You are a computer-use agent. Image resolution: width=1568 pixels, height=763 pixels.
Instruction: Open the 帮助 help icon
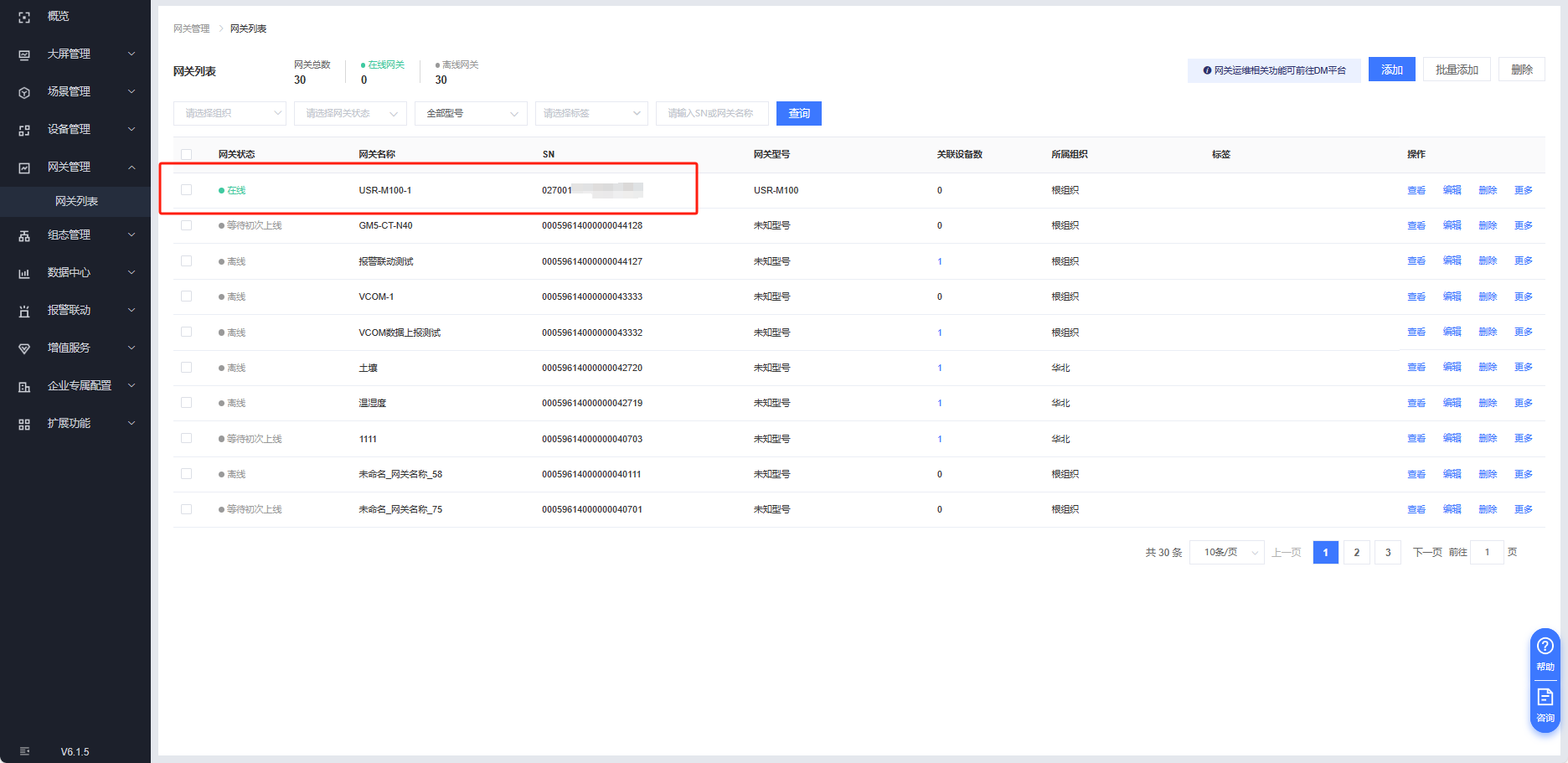(x=1545, y=647)
